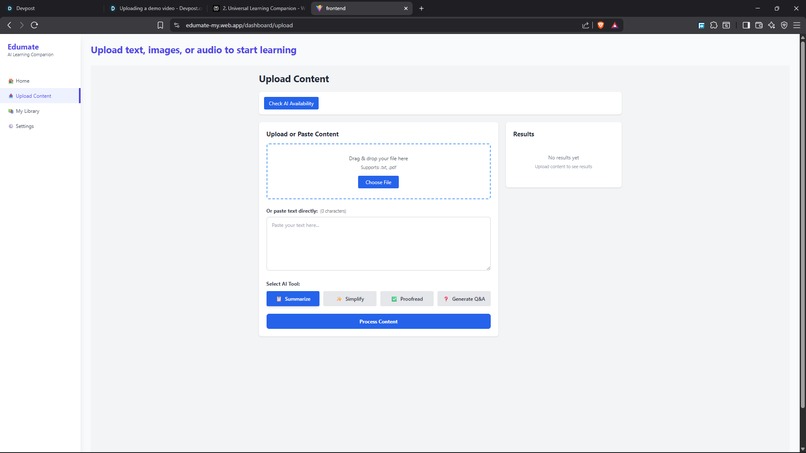Bookmark this page using the bookmark icon
Image resolution: width=806 pixels, height=453 pixels.
point(160,25)
